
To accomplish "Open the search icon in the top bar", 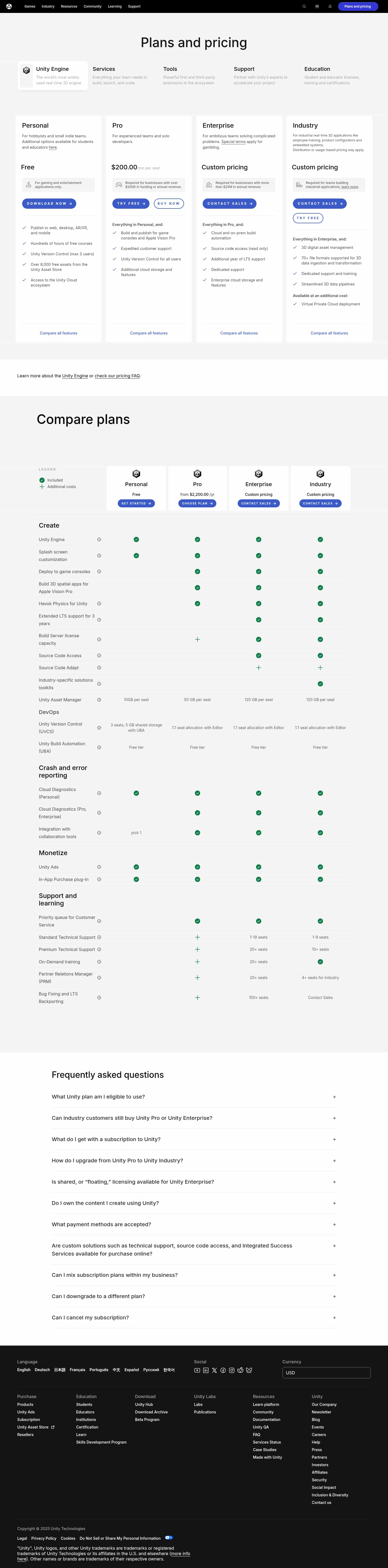I will click(x=304, y=7).
